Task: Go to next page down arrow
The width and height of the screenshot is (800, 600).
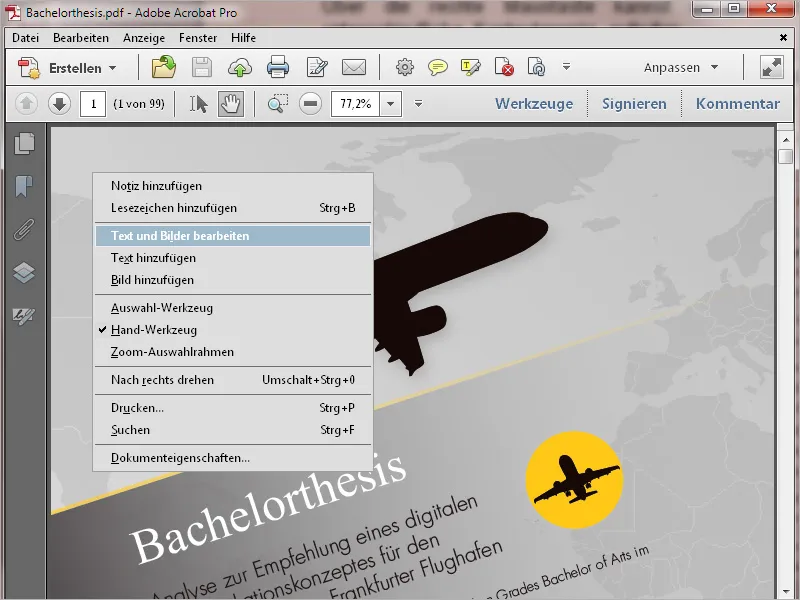Action: [x=59, y=104]
